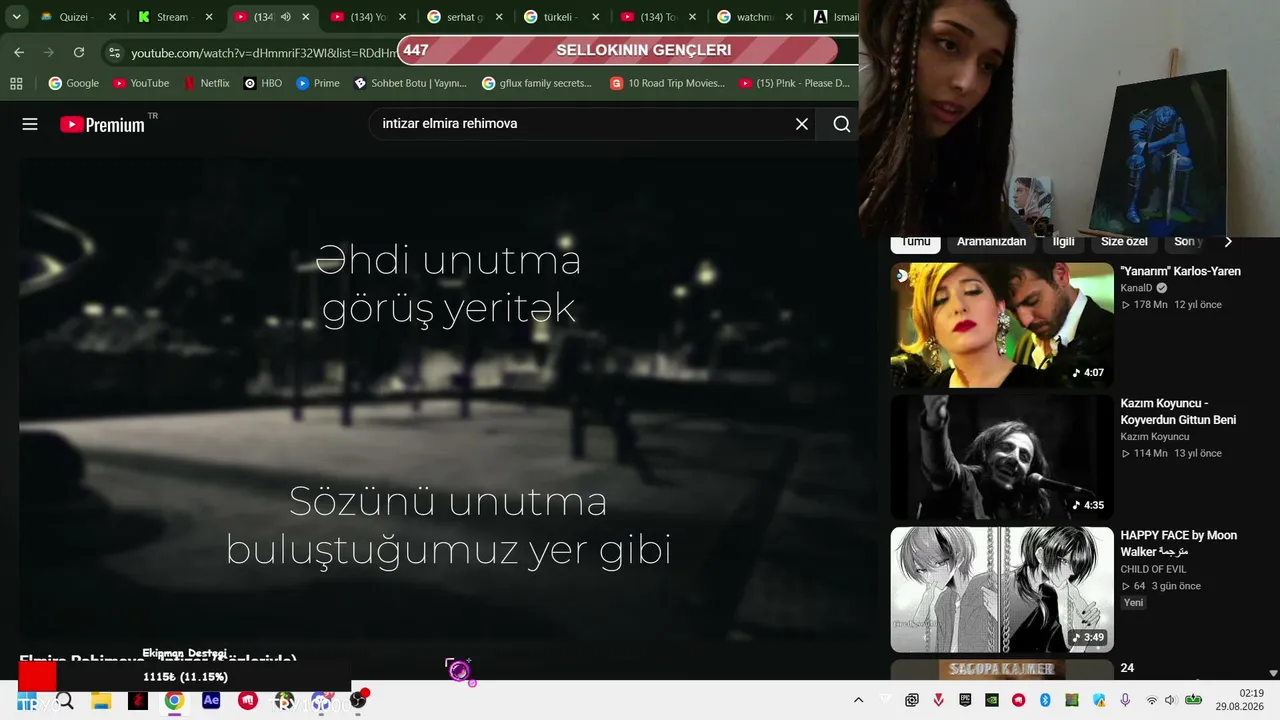Viewport: 1280px width, 720px height.
Task: Select the Tümü filter chip
Action: point(915,241)
